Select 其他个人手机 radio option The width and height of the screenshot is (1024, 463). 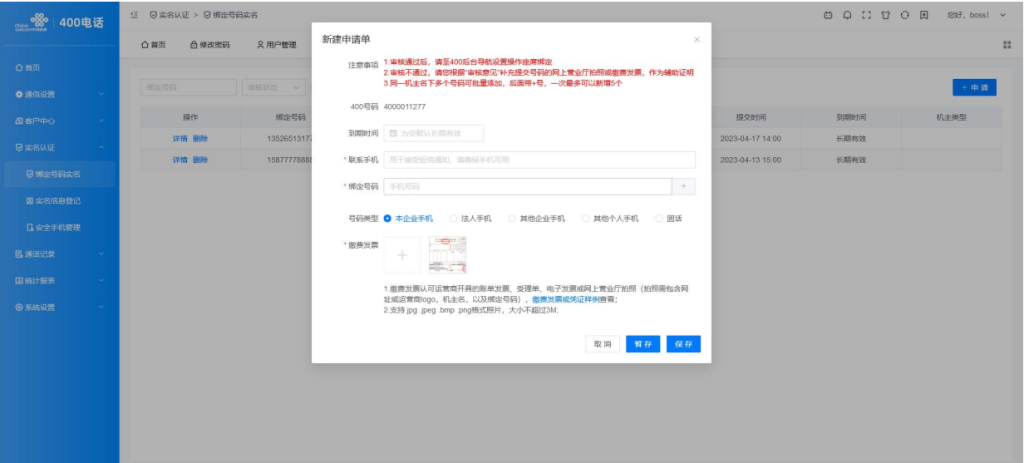(610, 219)
